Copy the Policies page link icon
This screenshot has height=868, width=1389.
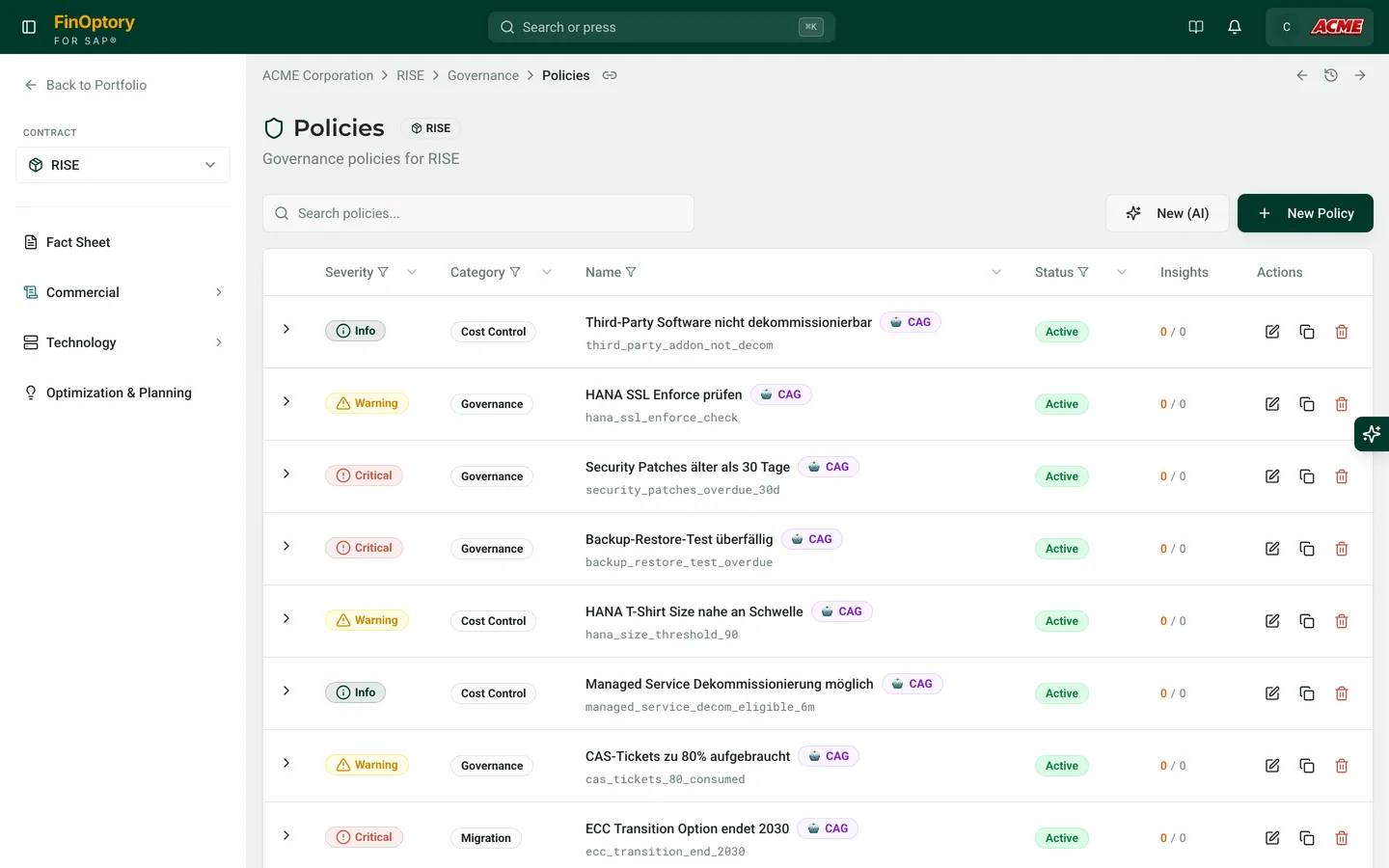[x=610, y=74]
